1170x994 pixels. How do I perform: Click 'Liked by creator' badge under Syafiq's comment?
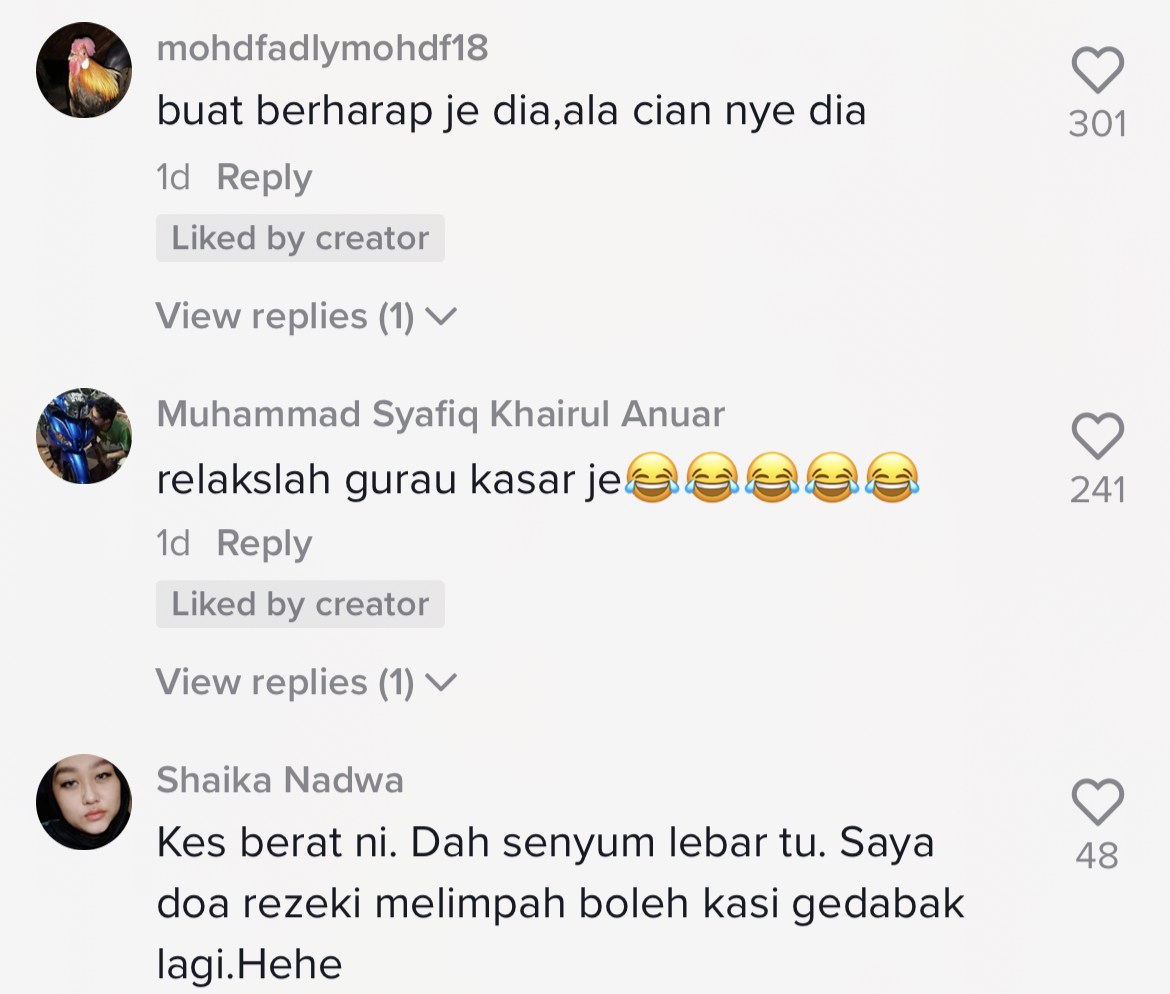tap(300, 605)
